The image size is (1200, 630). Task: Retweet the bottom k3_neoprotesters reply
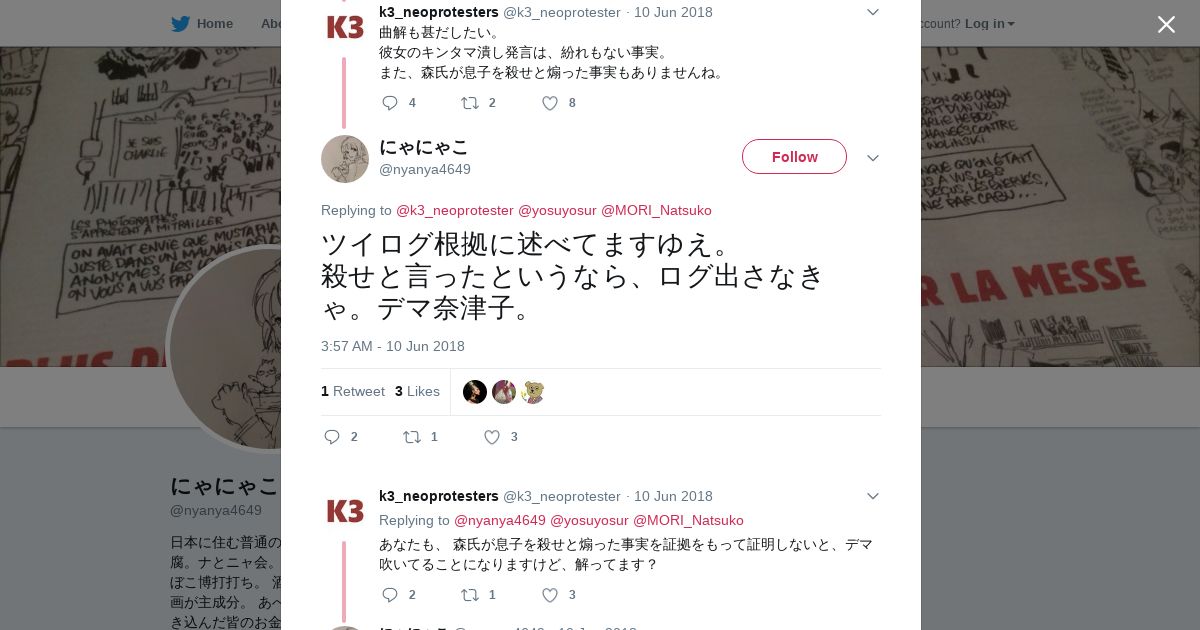pos(469,595)
